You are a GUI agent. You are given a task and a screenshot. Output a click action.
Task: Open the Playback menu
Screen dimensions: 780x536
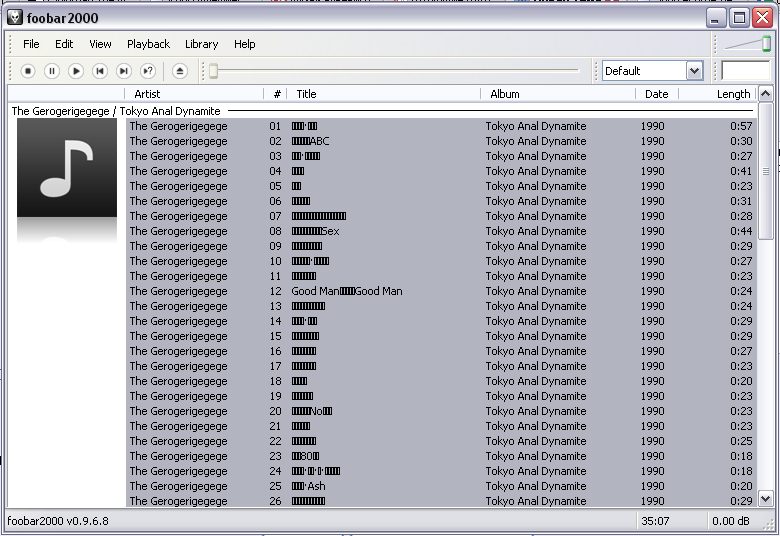[x=148, y=44]
